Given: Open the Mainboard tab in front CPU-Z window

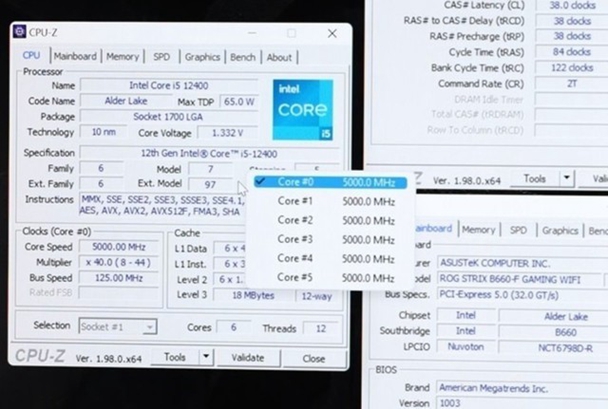Looking at the screenshot, I should click(75, 57).
